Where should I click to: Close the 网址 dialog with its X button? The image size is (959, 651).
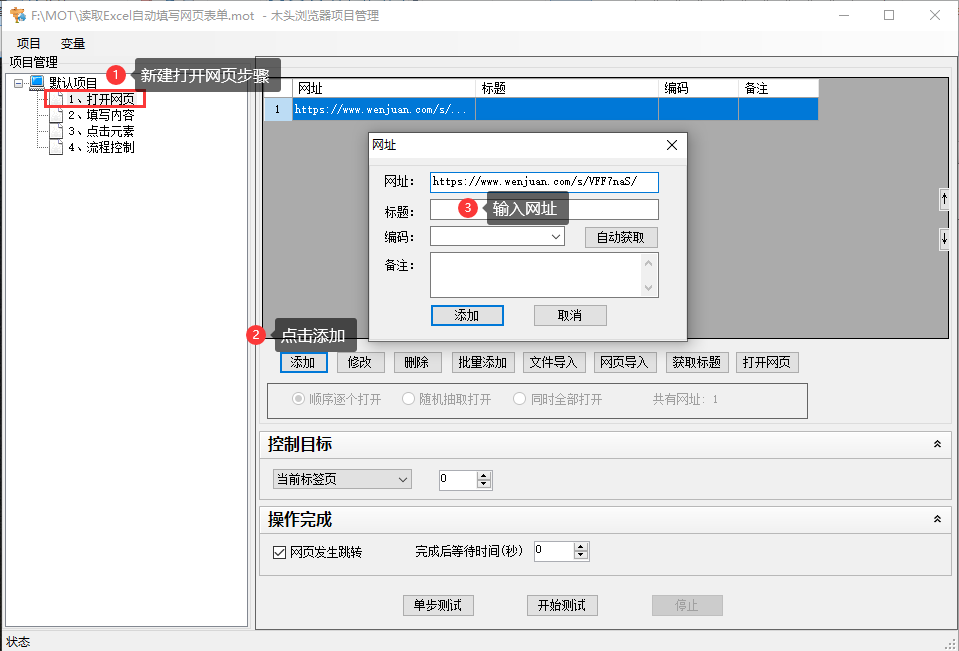pyautogui.click(x=671, y=145)
